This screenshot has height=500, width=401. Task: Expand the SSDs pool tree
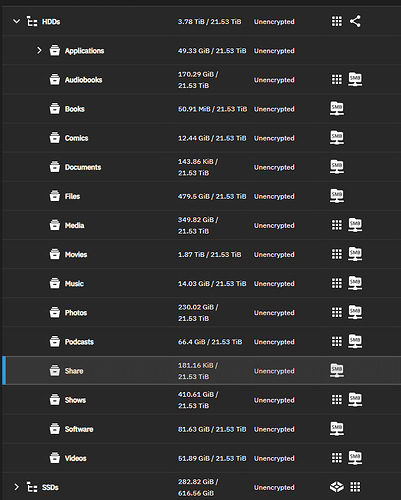coord(16,487)
